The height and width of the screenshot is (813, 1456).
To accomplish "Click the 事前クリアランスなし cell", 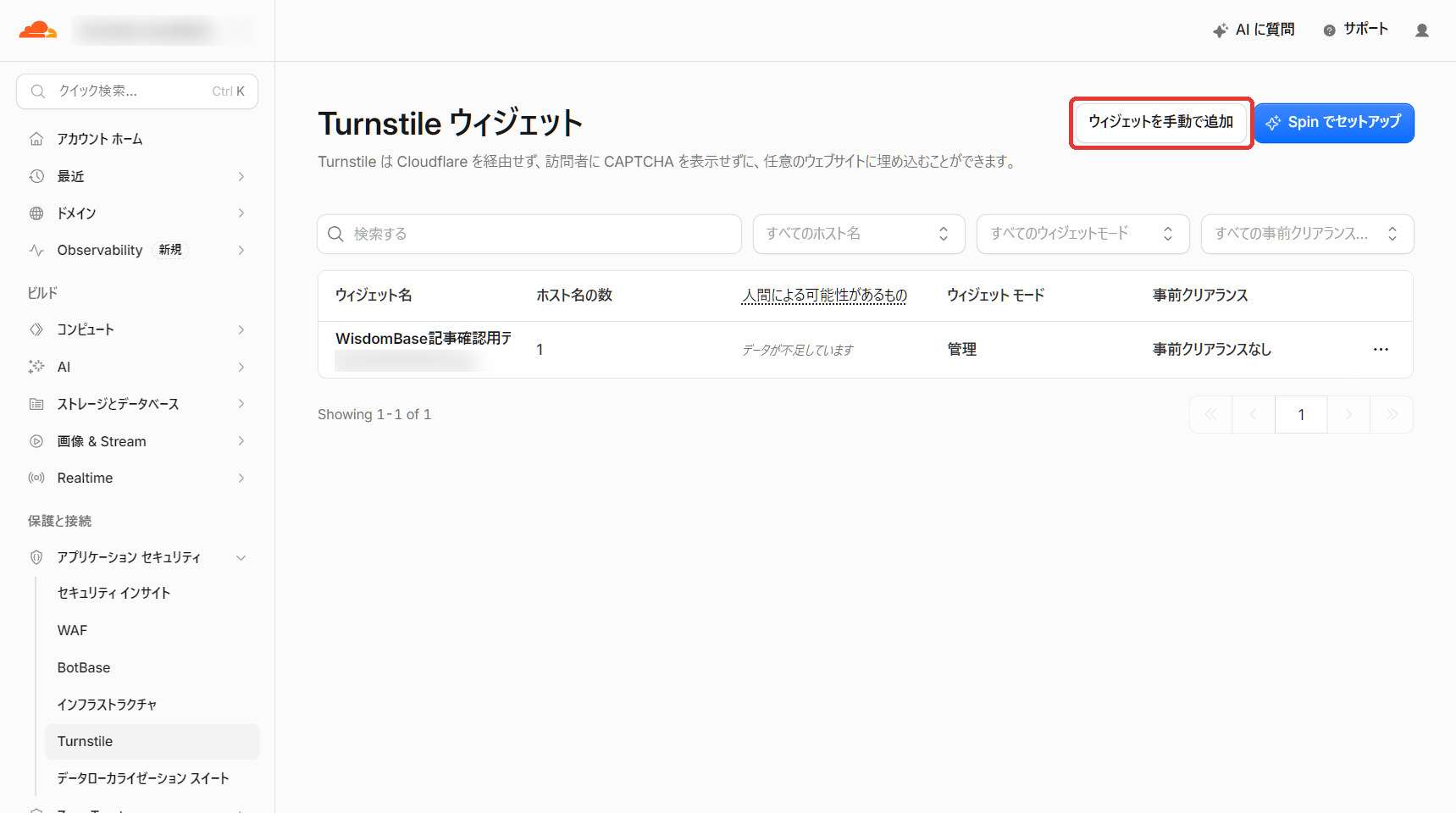I will (x=1212, y=349).
